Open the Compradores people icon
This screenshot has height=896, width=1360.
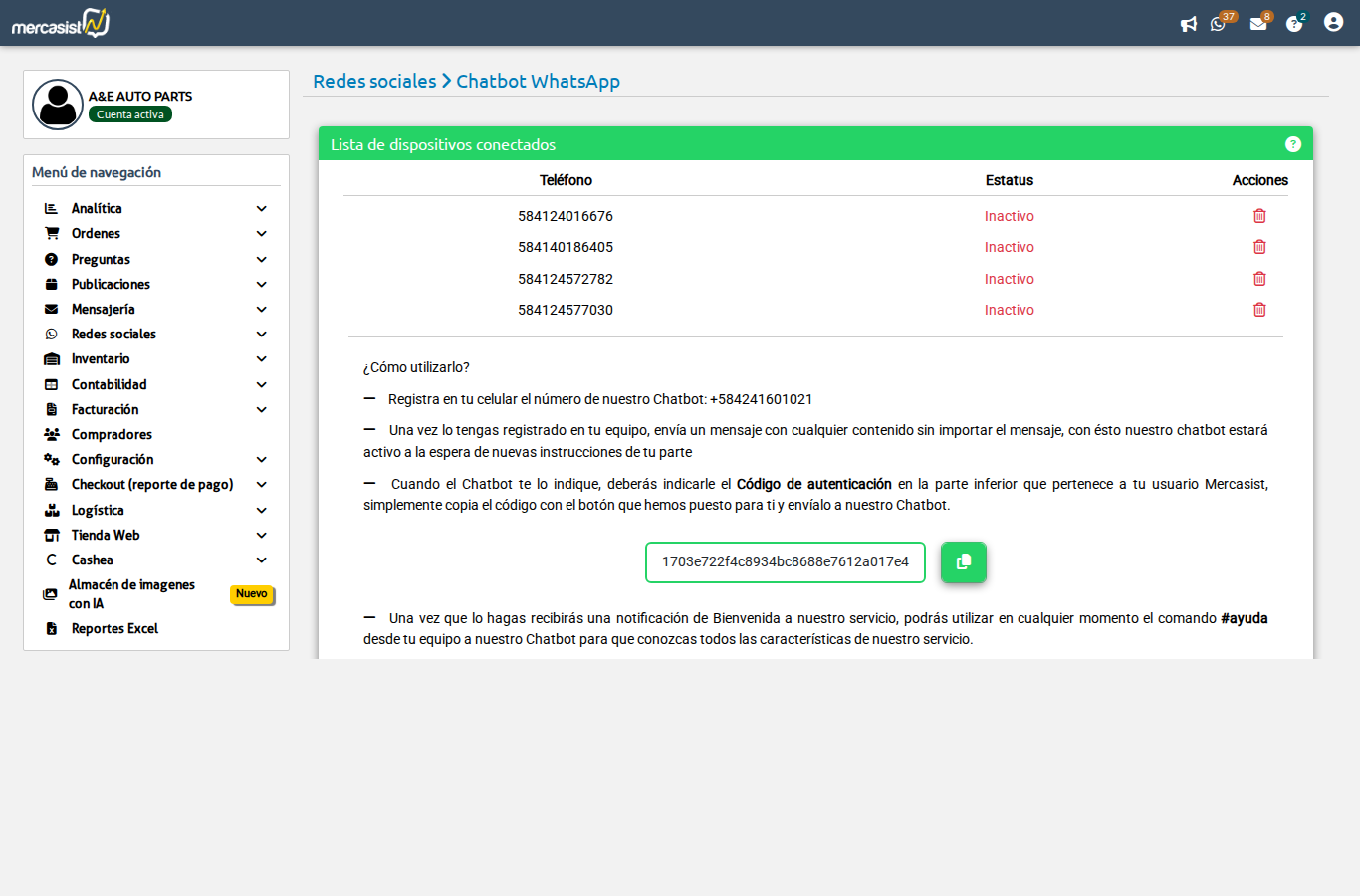pyautogui.click(x=51, y=434)
